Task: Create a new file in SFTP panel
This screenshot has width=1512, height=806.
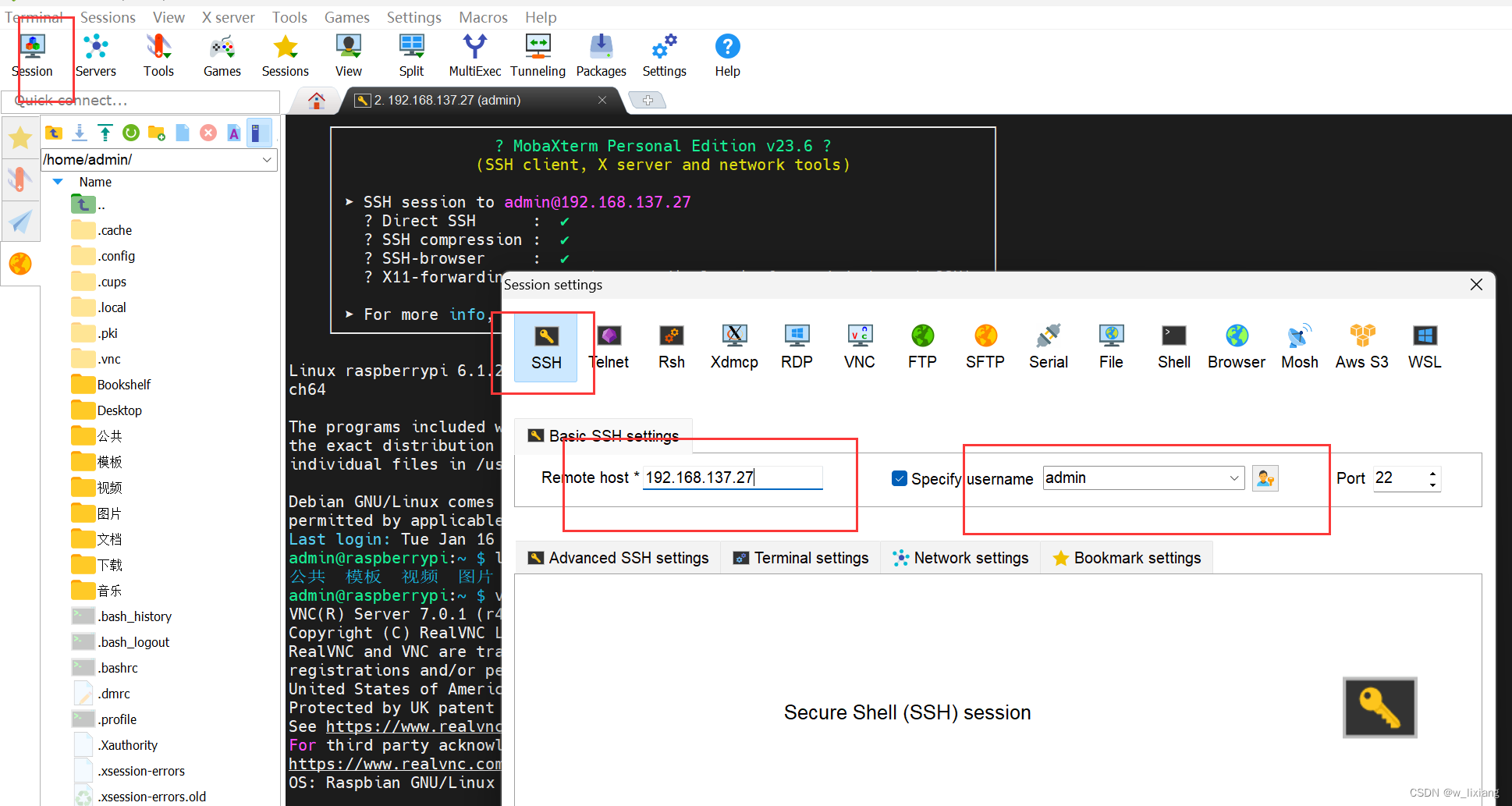Action: point(183,133)
